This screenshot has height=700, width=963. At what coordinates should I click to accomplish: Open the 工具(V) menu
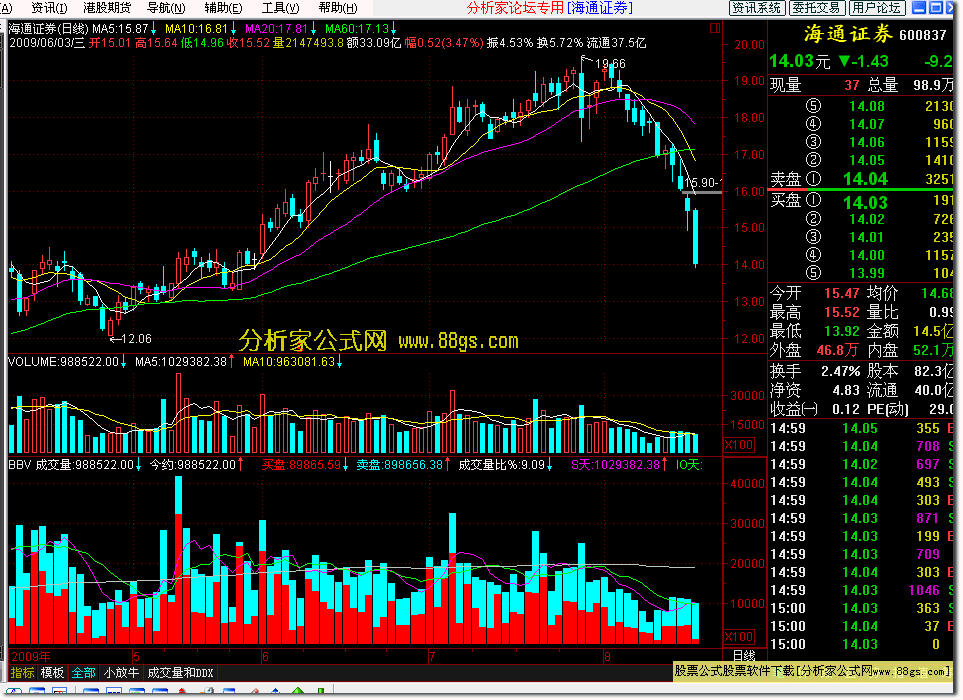pyautogui.click(x=280, y=8)
